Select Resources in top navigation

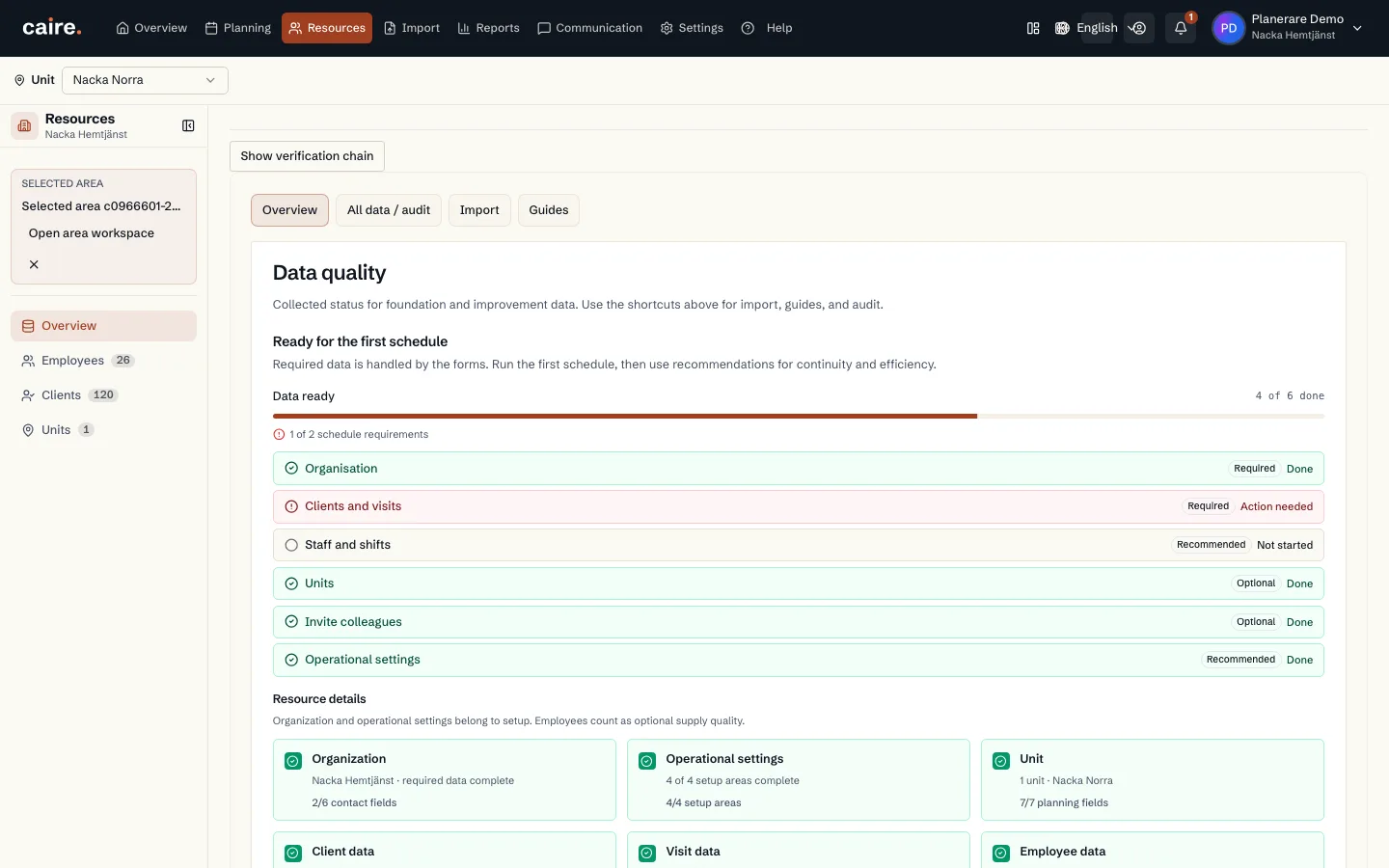click(x=327, y=28)
